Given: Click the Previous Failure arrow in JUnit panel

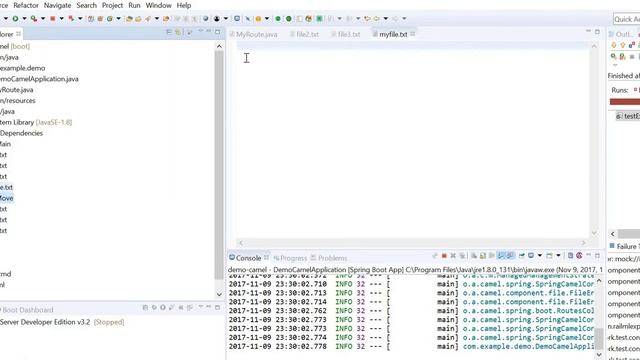Looking at the screenshot, I should [x=623, y=45].
